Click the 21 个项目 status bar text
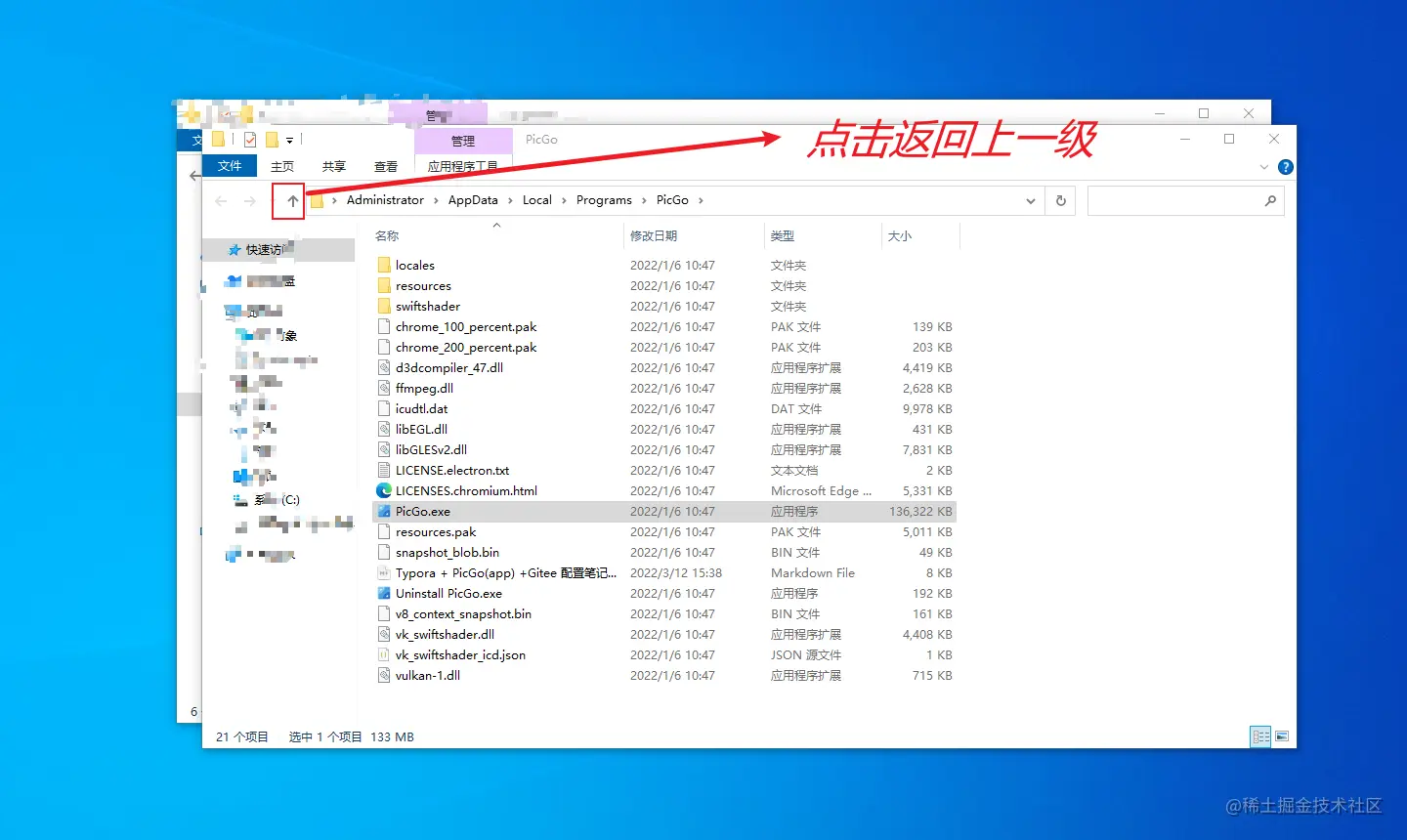 click(241, 737)
